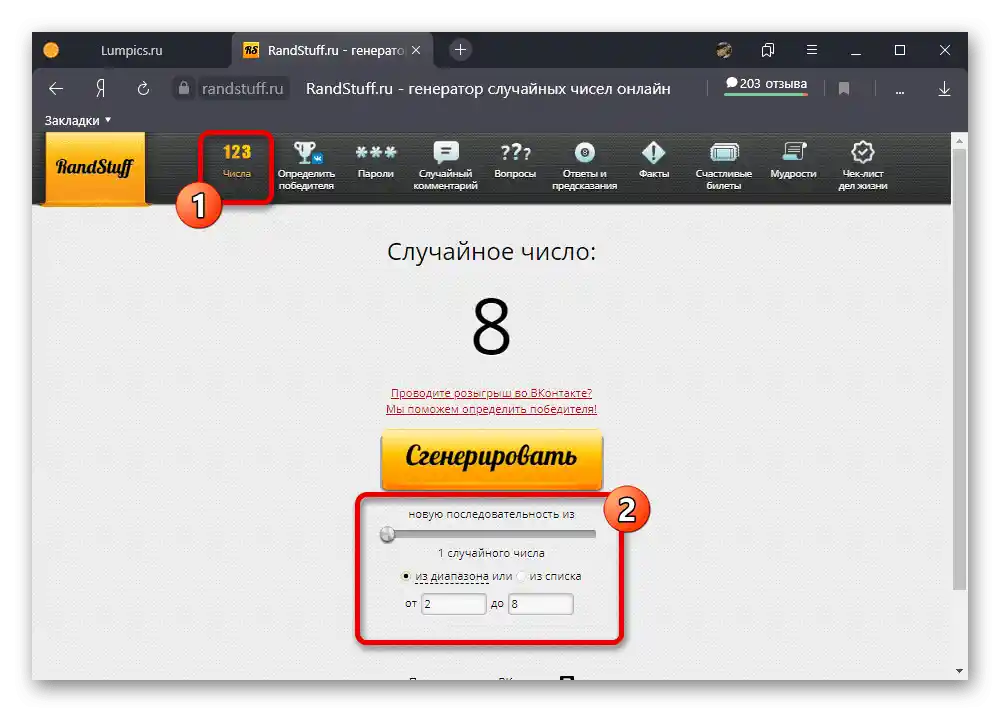The image size is (1000, 712).
Task: Open Счастливые билеты section
Action: (723, 166)
